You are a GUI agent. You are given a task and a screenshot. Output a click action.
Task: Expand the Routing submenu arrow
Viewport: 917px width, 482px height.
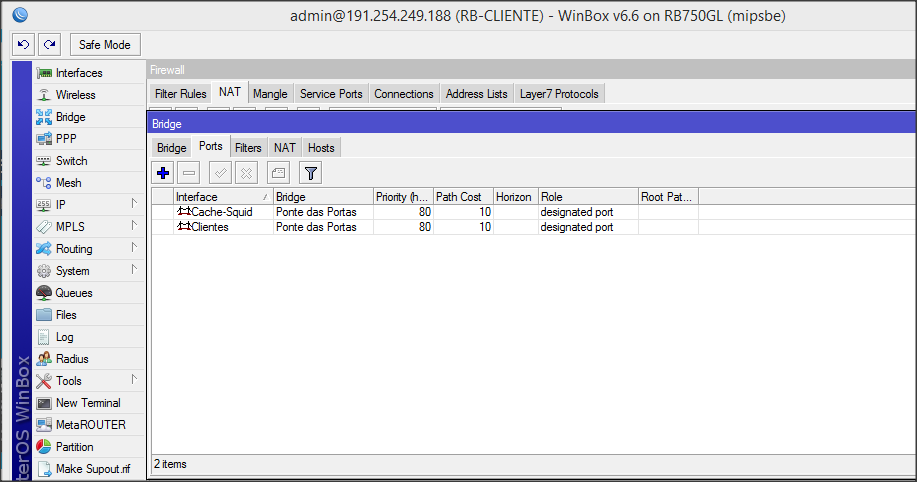134,247
